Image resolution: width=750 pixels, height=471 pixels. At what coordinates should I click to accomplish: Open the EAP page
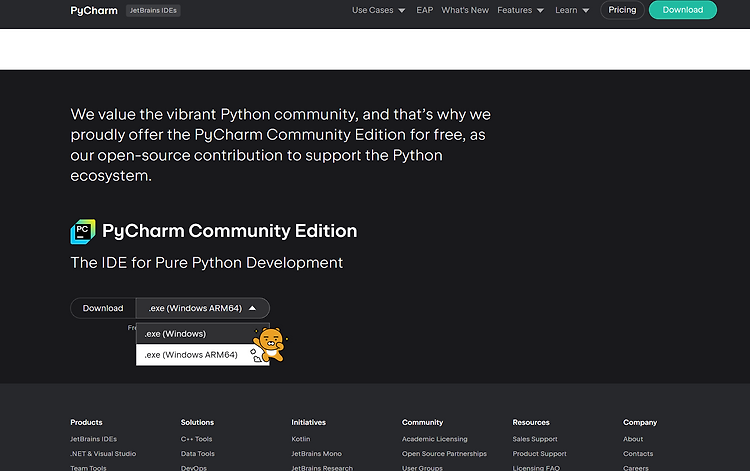pos(424,10)
